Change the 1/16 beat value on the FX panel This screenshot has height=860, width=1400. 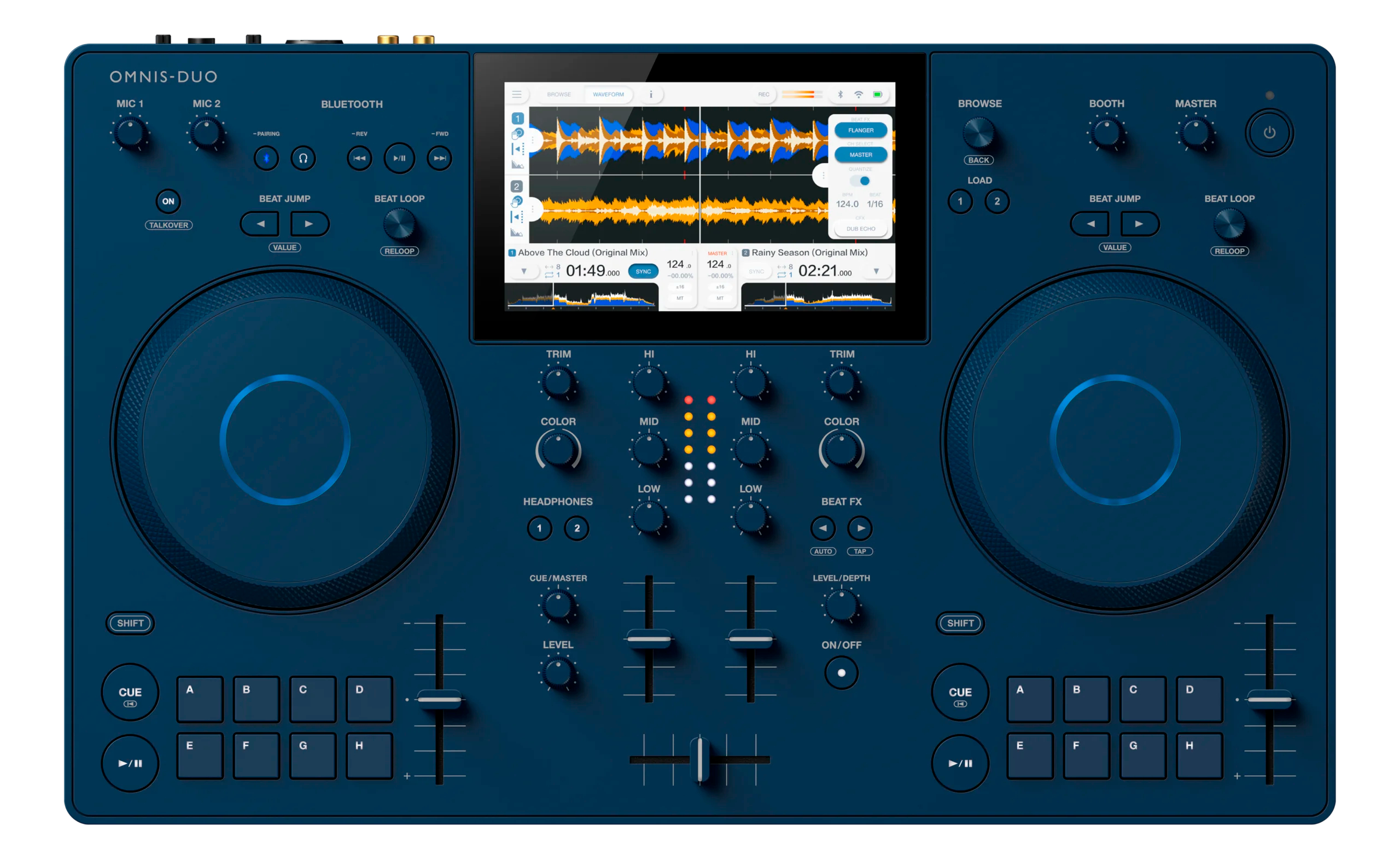(x=875, y=204)
